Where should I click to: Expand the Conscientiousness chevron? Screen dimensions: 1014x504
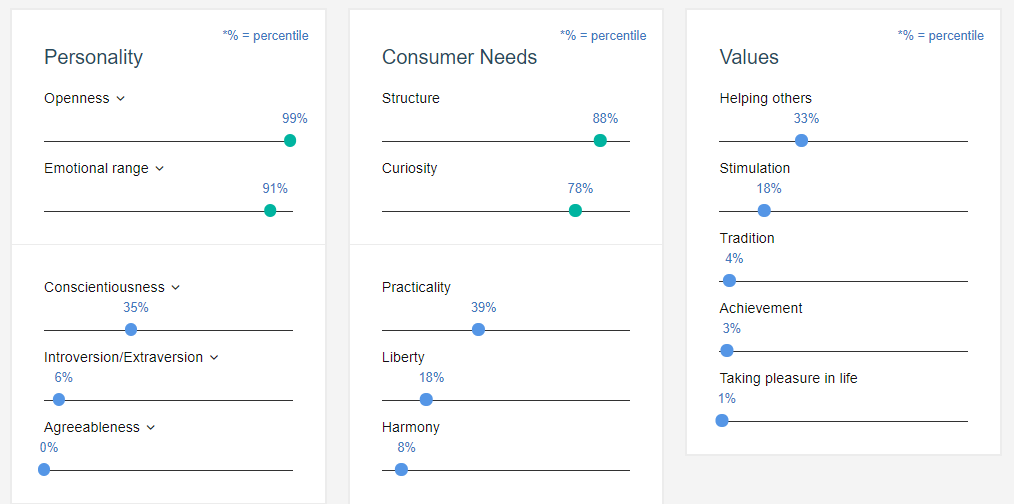176,287
